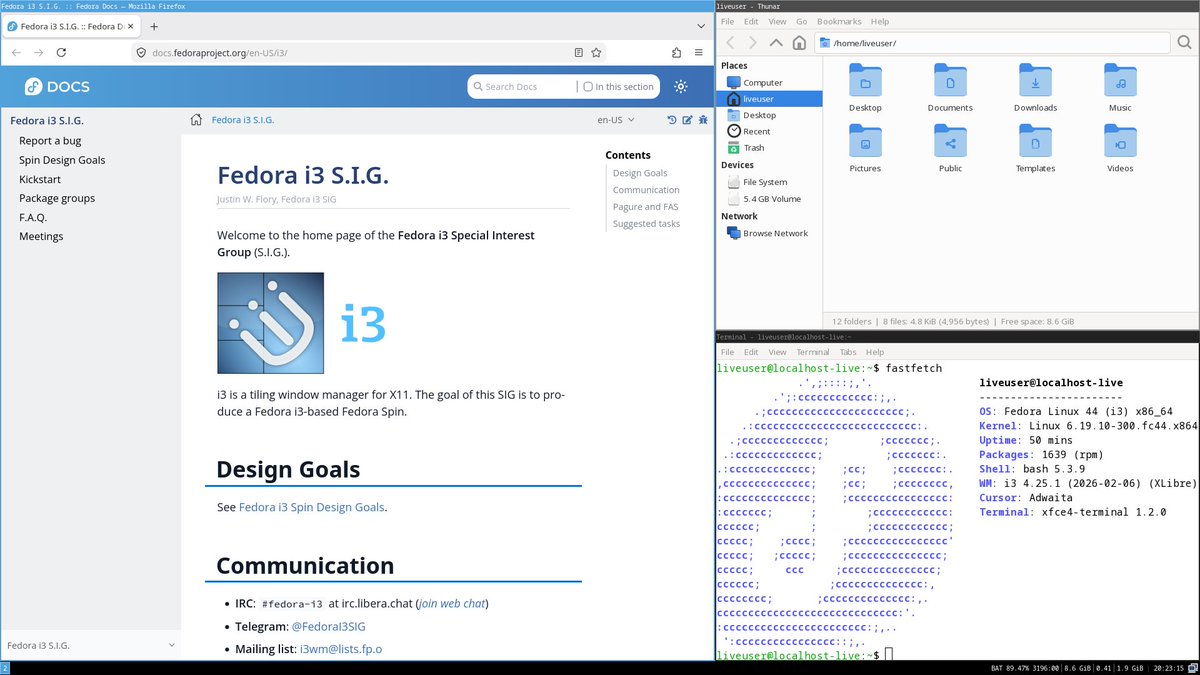1200x675 pixels.
Task: Jump to 'Pagure and FAS' in Contents
Action: (645, 207)
